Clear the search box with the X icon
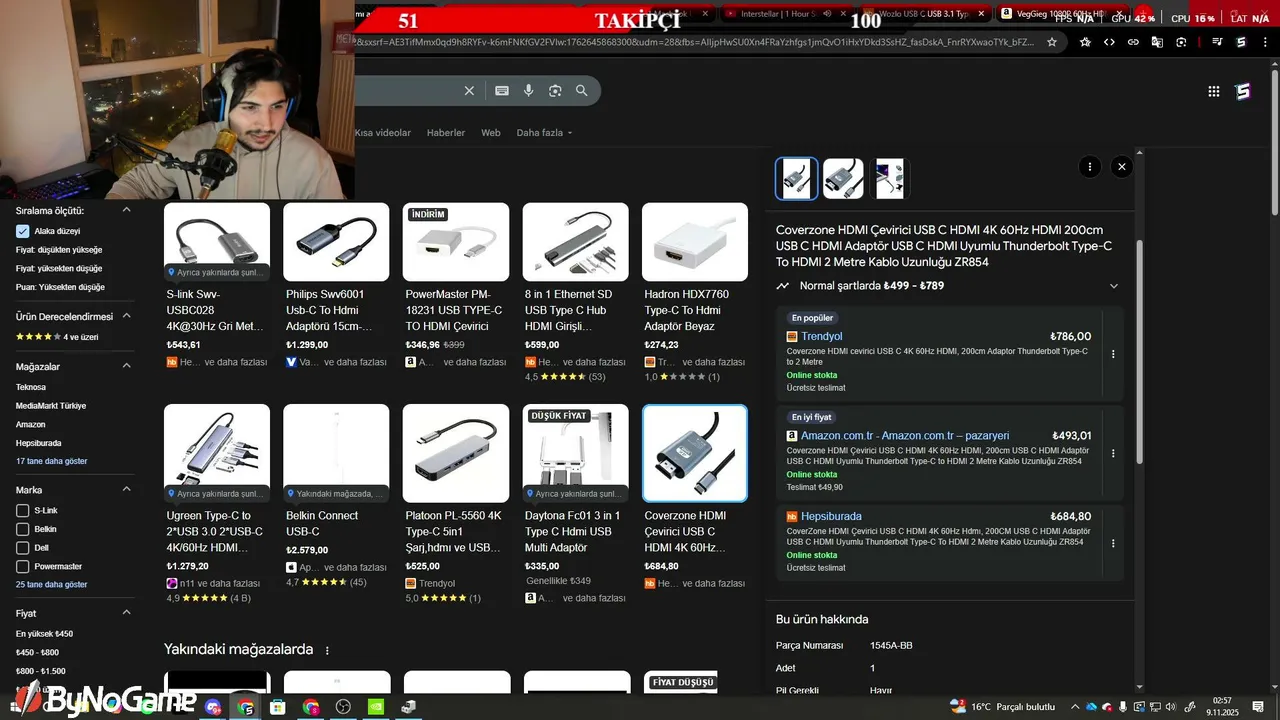 469,91
